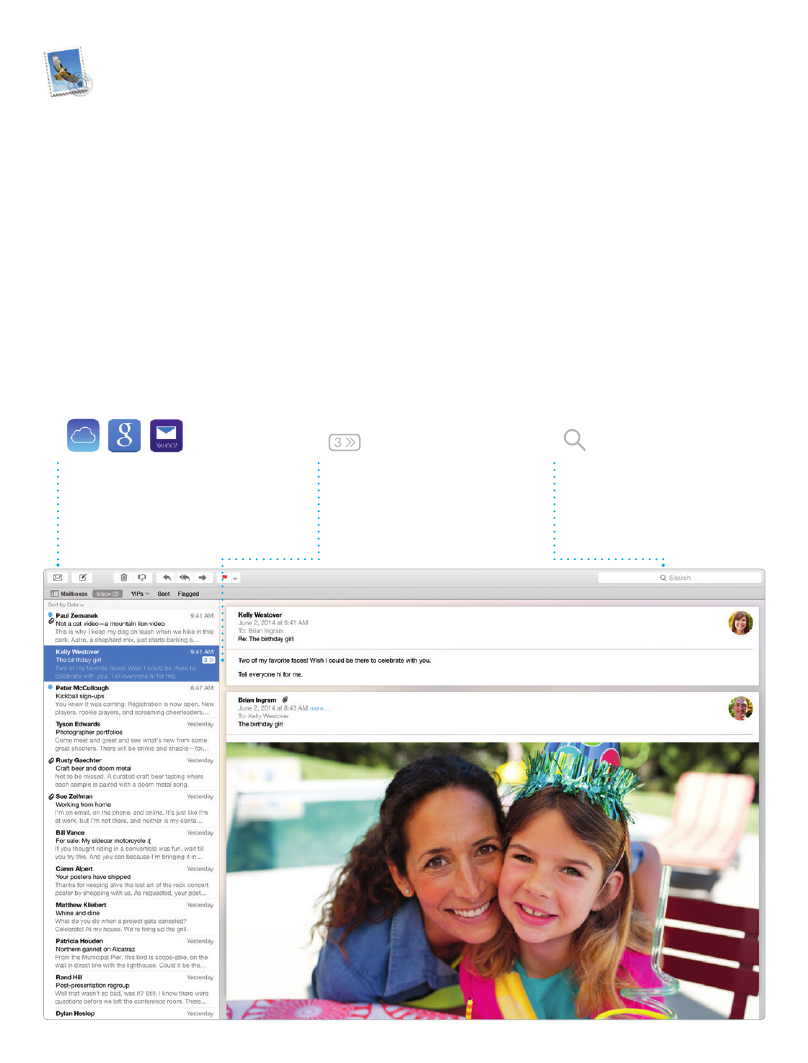
Task: Compose a new message
Action: (x=83, y=578)
